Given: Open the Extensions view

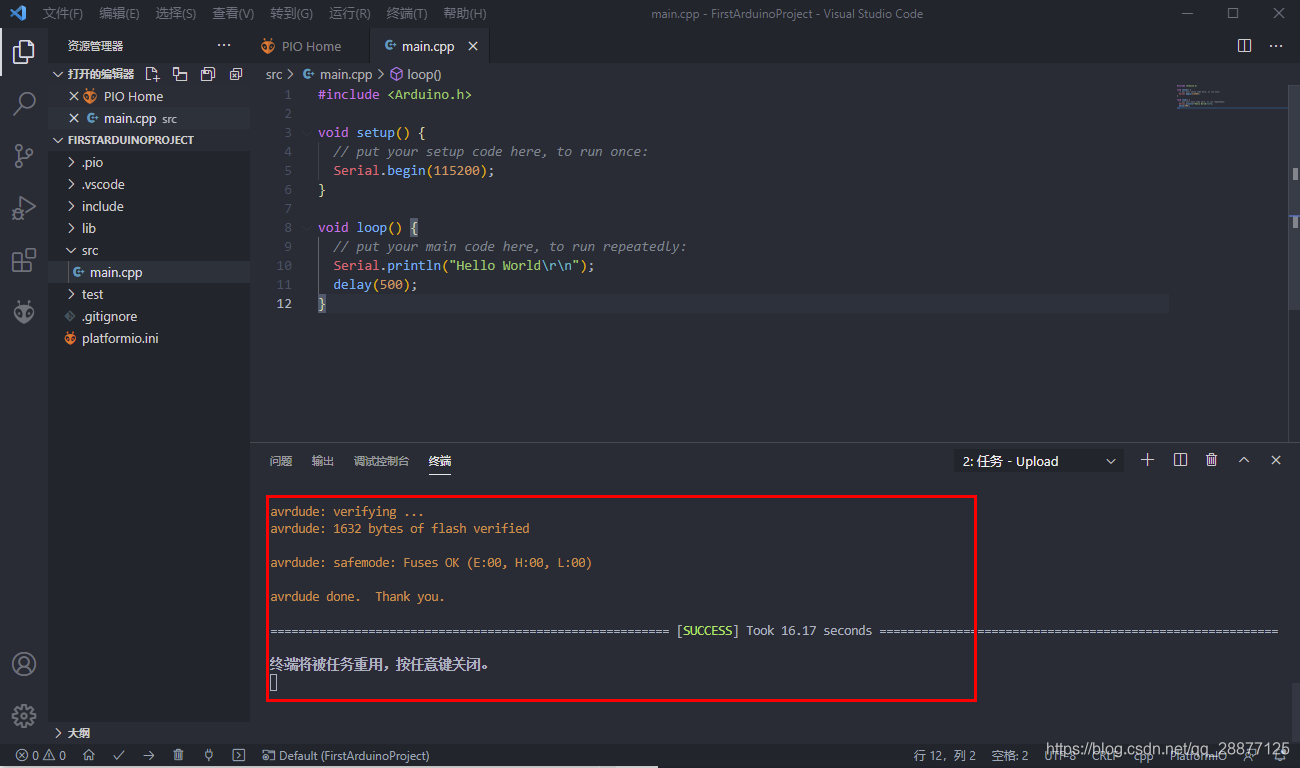Looking at the screenshot, I should [24, 261].
